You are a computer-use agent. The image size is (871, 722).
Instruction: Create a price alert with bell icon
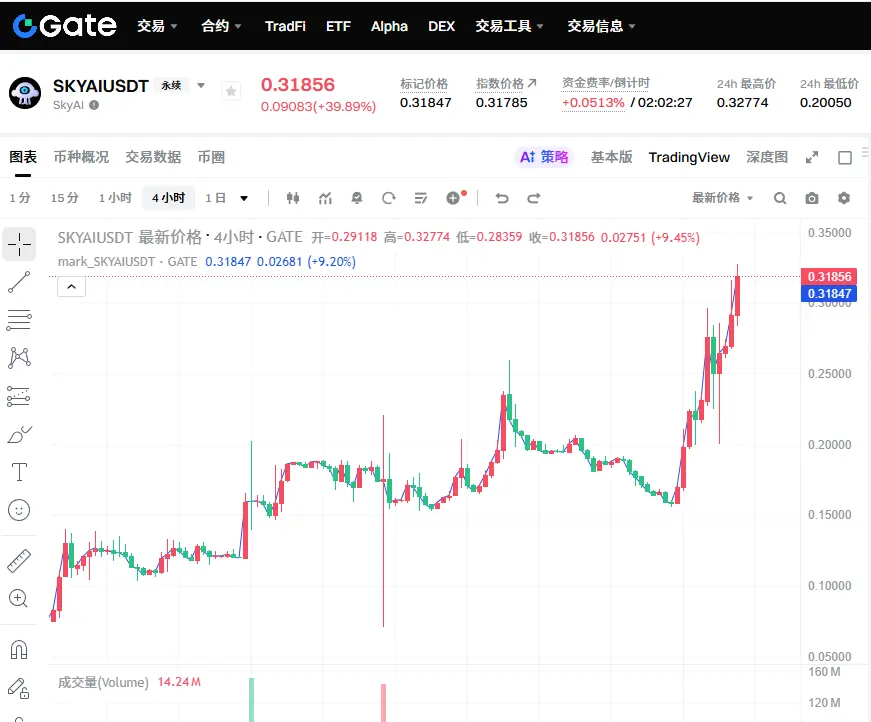click(357, 198)
